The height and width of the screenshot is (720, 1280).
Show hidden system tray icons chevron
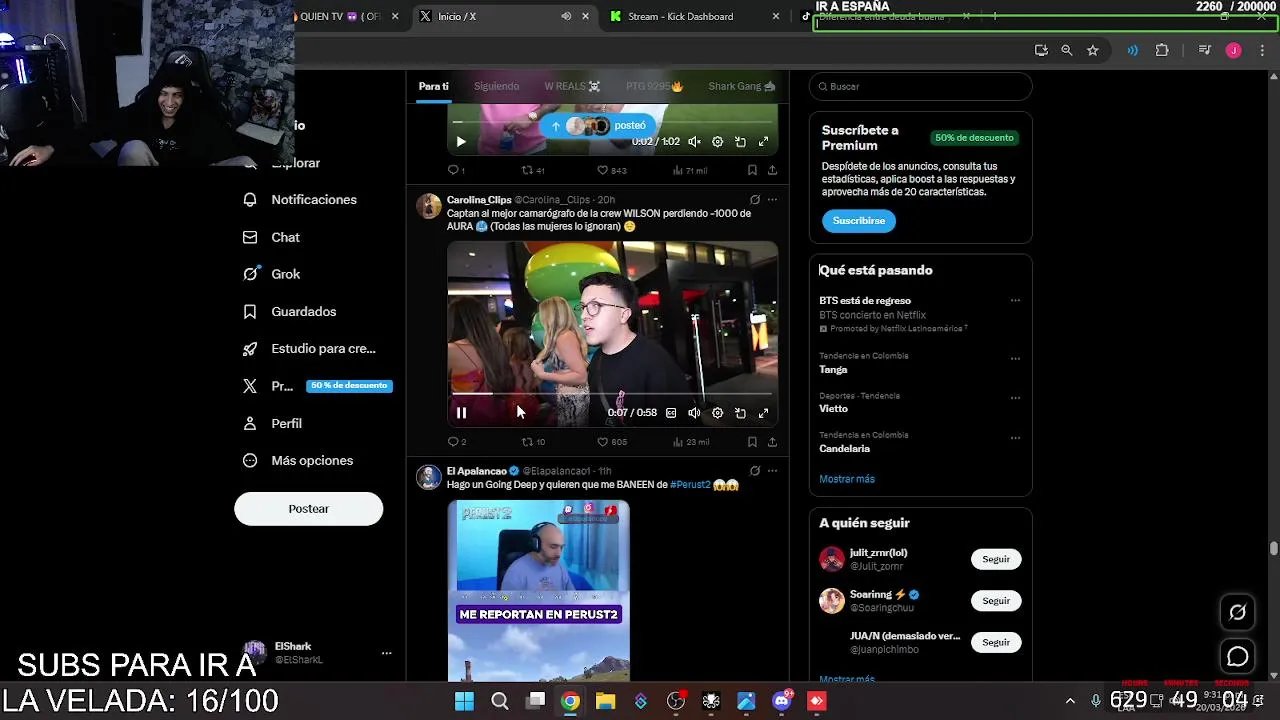coord(1070,701)
